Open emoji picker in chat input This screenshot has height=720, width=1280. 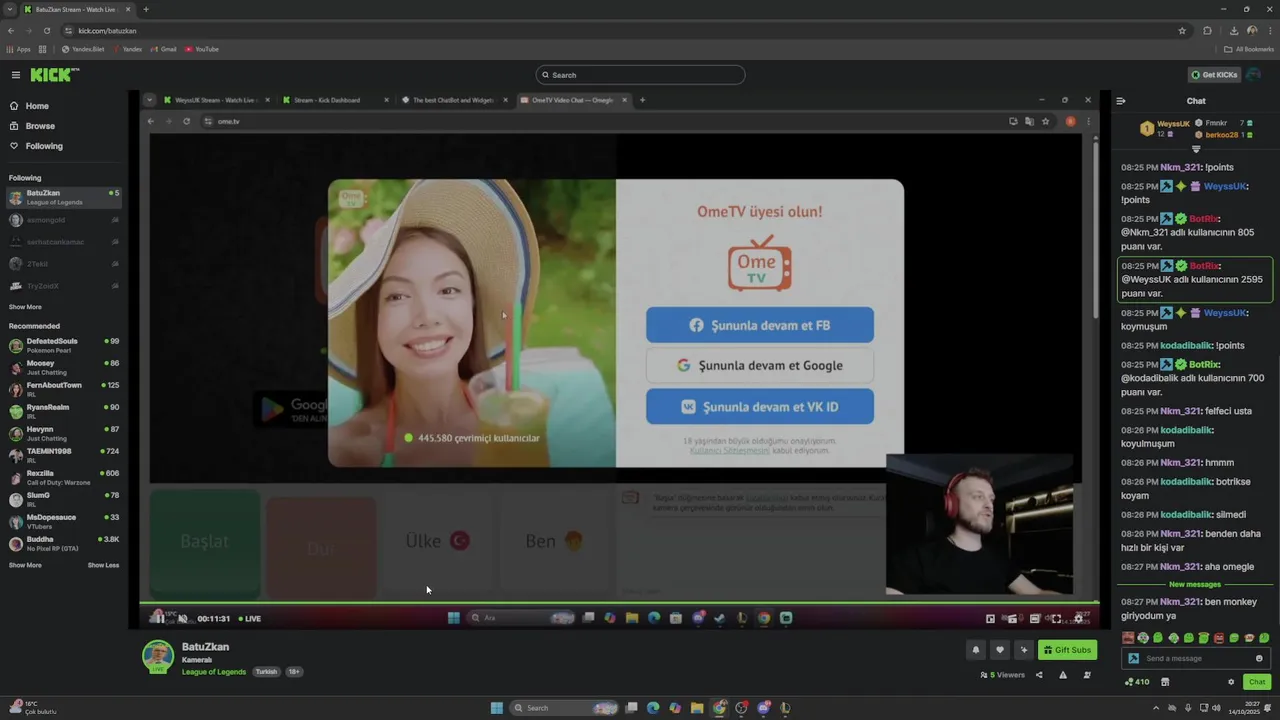click(1259, 658)
